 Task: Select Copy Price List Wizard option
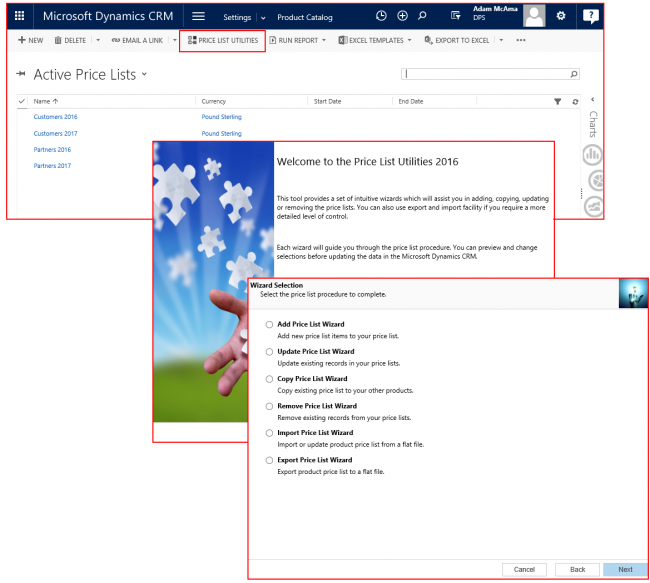(x=269, y=379)
